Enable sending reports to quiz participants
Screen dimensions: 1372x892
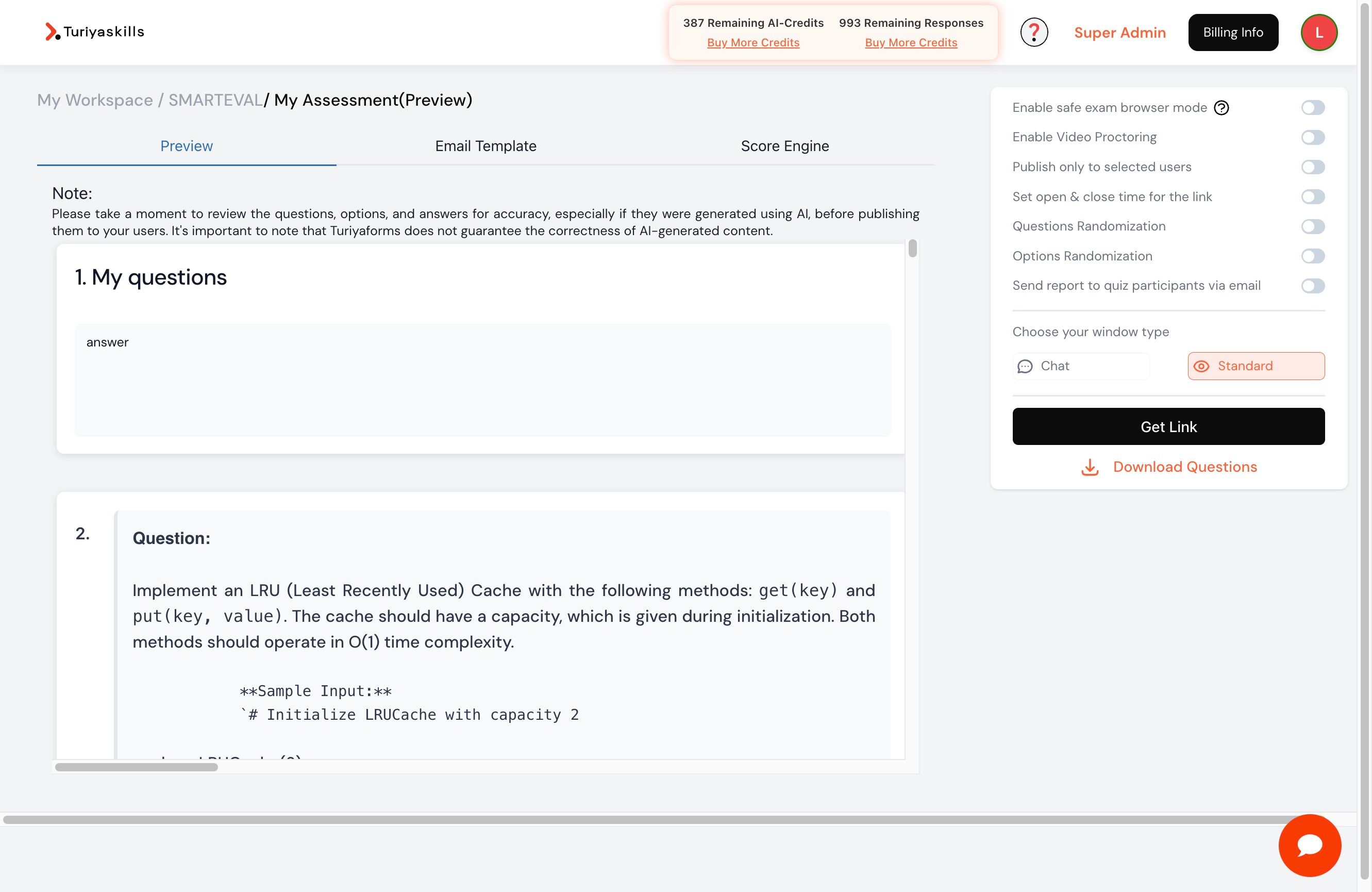pyautogui.click(x=1313, y=285)
